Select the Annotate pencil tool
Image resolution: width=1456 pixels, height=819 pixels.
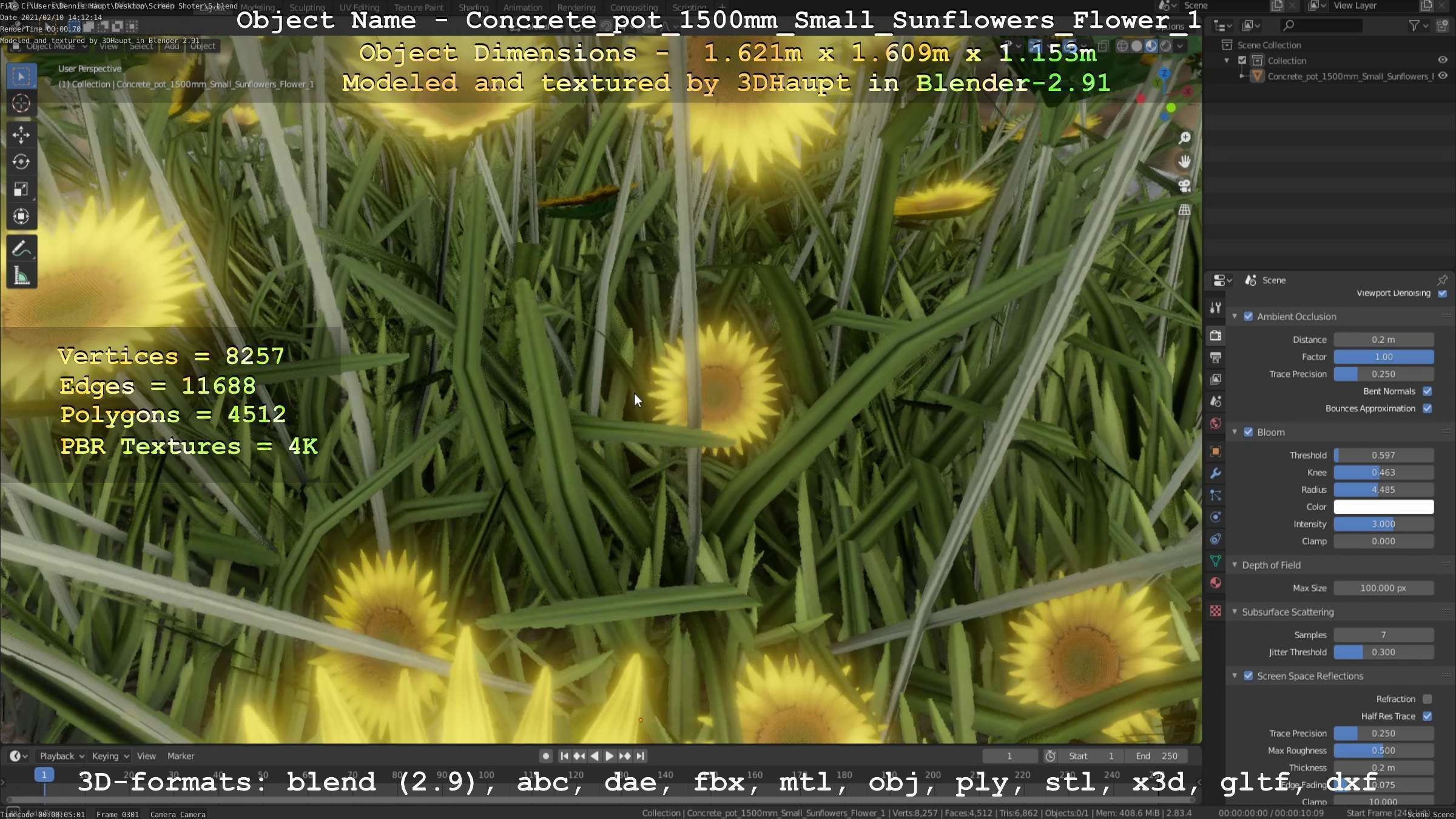(x=21, y=249)
